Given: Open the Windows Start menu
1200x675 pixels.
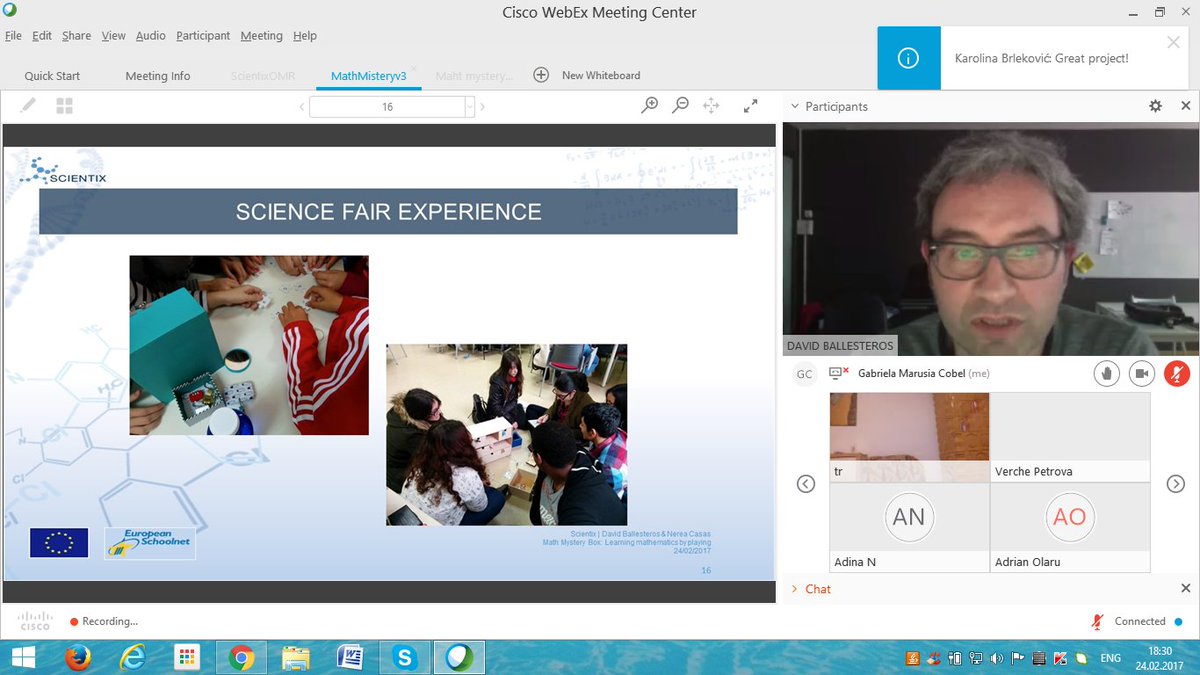Looking at the screenshot, I should (x=24, y=657).
